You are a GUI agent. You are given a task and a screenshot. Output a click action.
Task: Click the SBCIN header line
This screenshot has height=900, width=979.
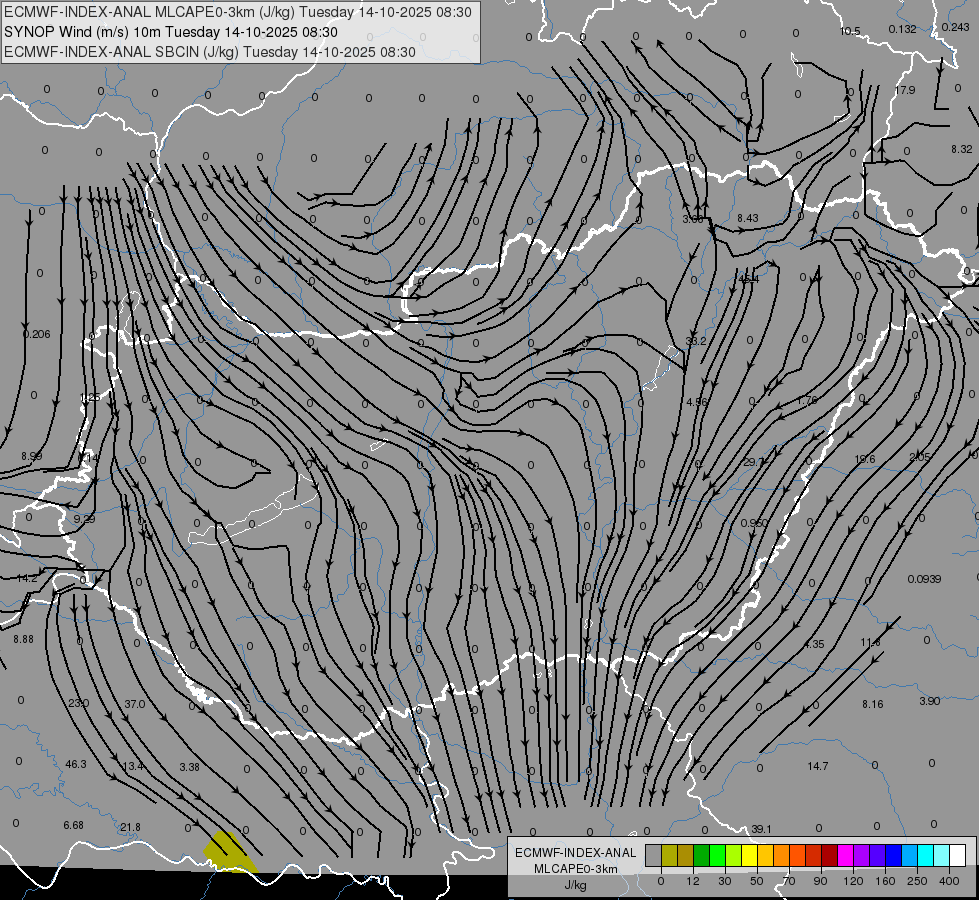coord(209,52)
